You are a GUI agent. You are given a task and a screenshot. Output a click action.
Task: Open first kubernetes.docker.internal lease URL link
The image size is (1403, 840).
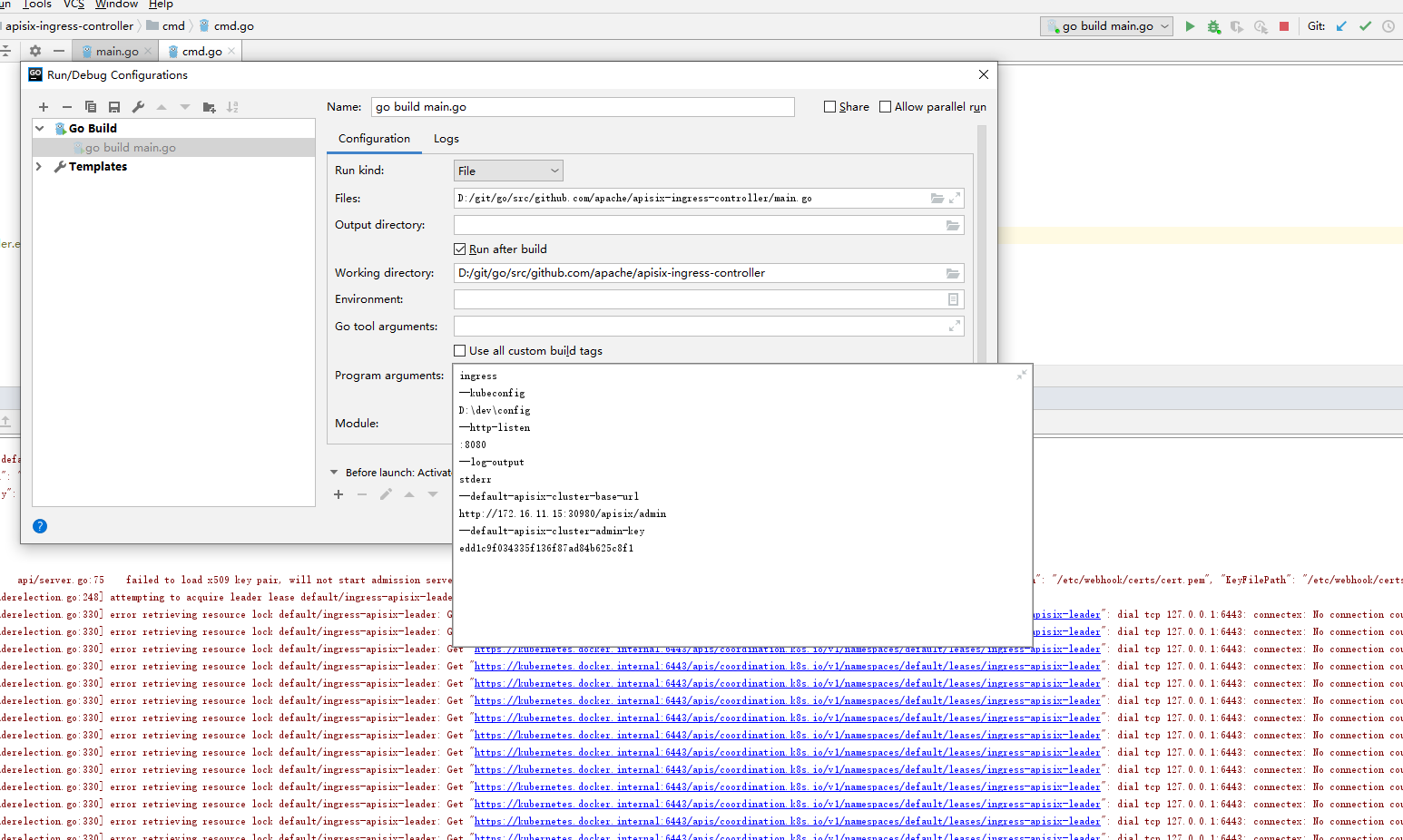pos(1065,615)
